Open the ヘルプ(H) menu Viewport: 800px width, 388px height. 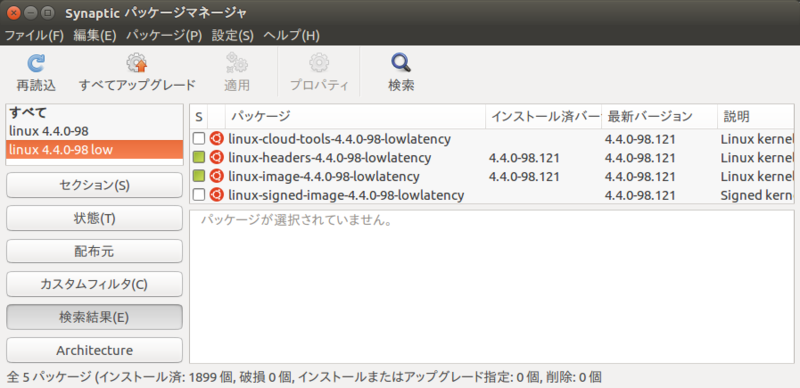click(x=292, y=36)
